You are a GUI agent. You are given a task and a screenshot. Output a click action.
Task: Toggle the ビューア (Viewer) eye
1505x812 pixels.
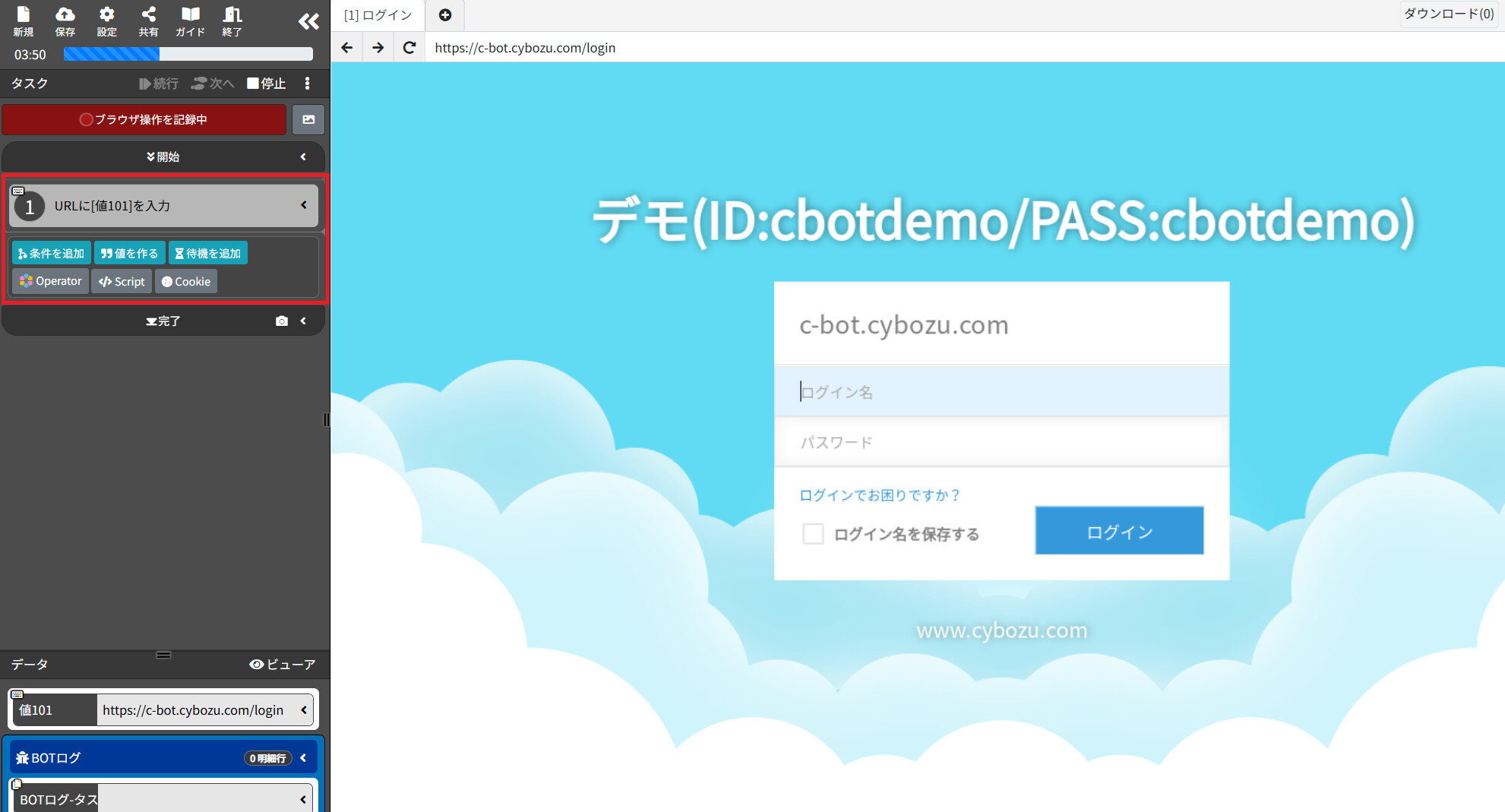pyautogui.click(x=282, y=664)
